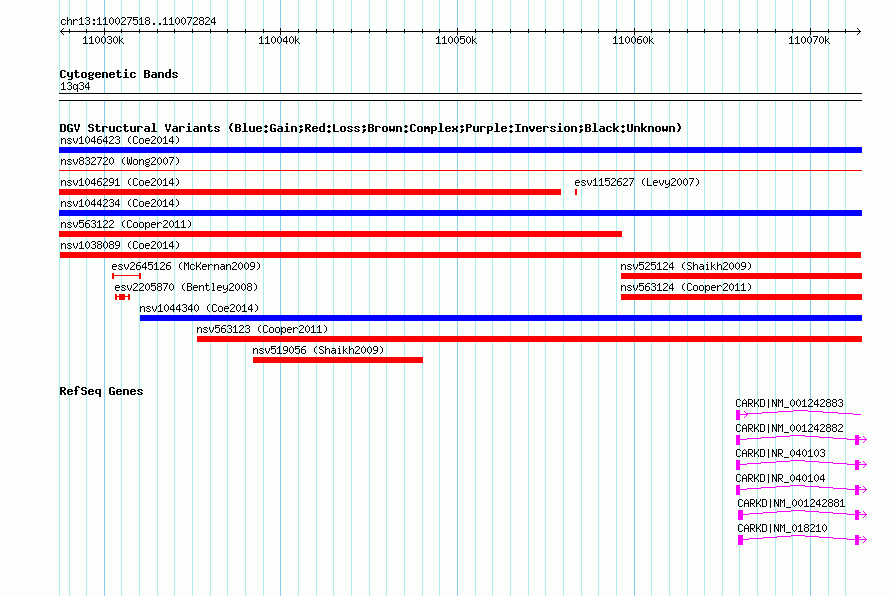The image size is (890, 596).
Task: Open the CARKD|NM_018210 gene label
Action: [782, 528]
